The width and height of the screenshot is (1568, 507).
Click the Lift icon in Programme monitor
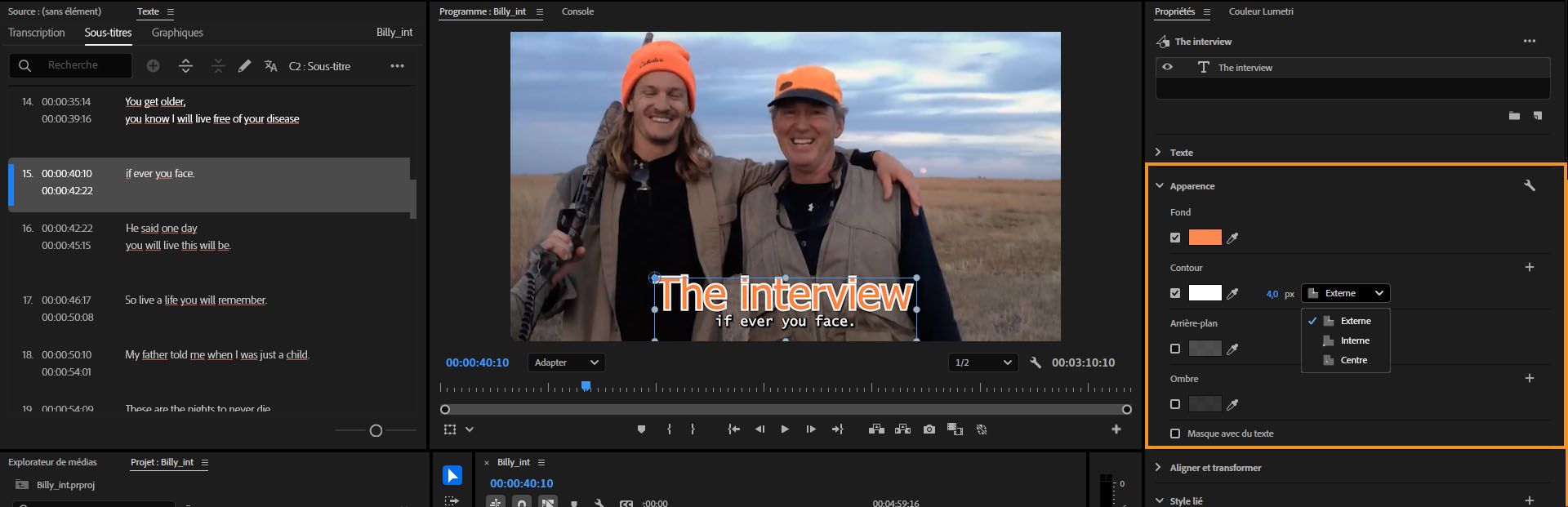(876, 429)
